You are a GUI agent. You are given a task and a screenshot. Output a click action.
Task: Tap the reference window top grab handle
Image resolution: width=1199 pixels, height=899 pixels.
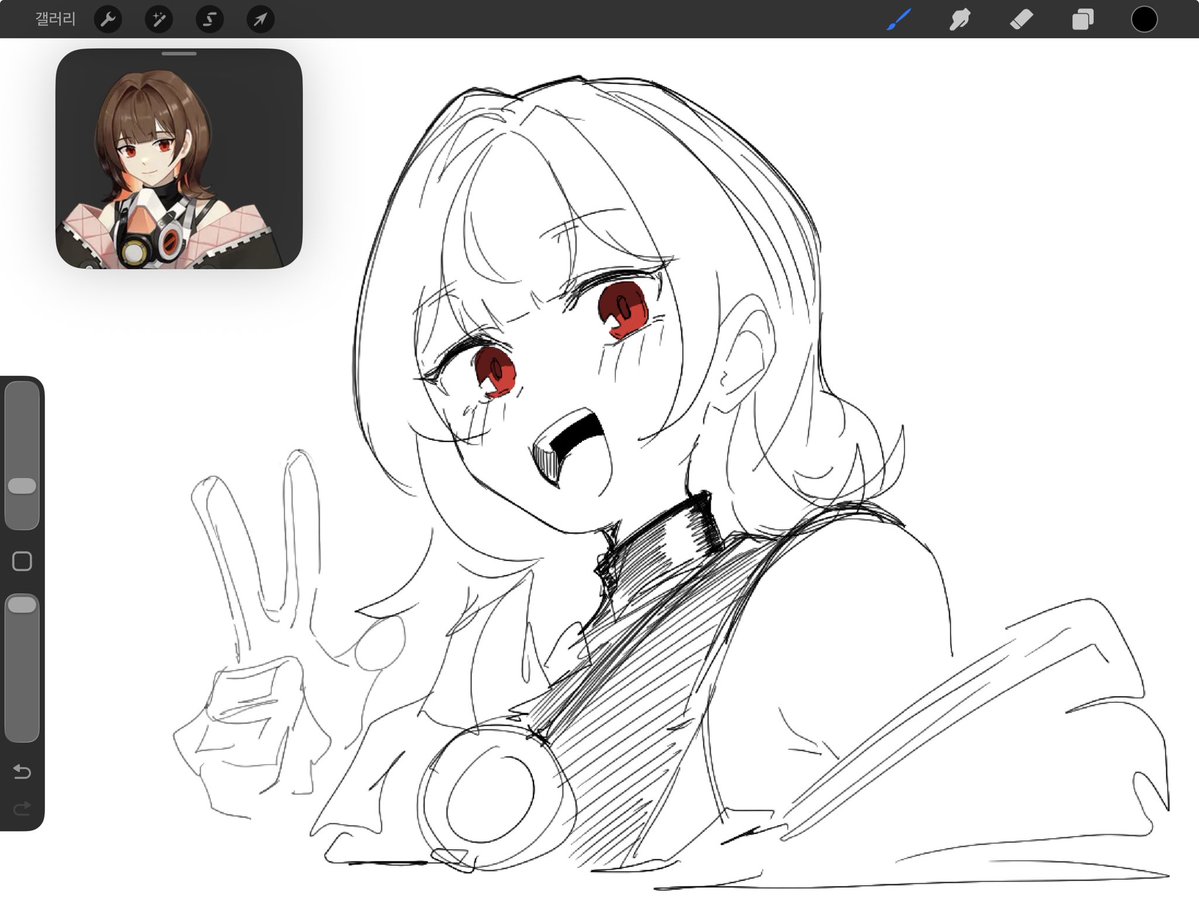coord(179,54)
